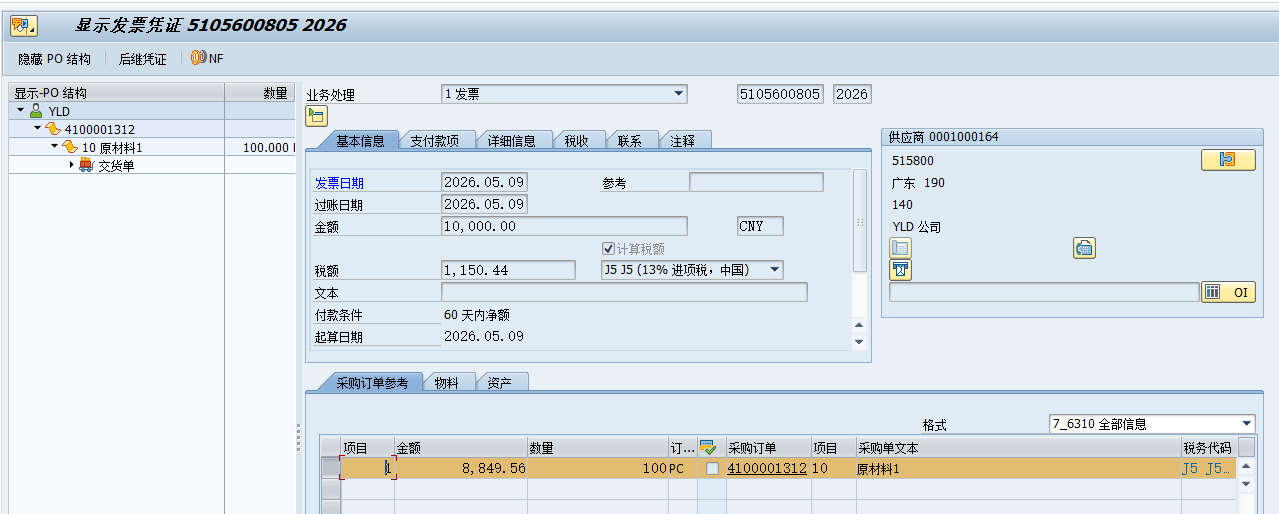Click the header area scroll down arrow
Image resolution: width=1279 pixels, height=514 pixels.
[x=858, y=342]
